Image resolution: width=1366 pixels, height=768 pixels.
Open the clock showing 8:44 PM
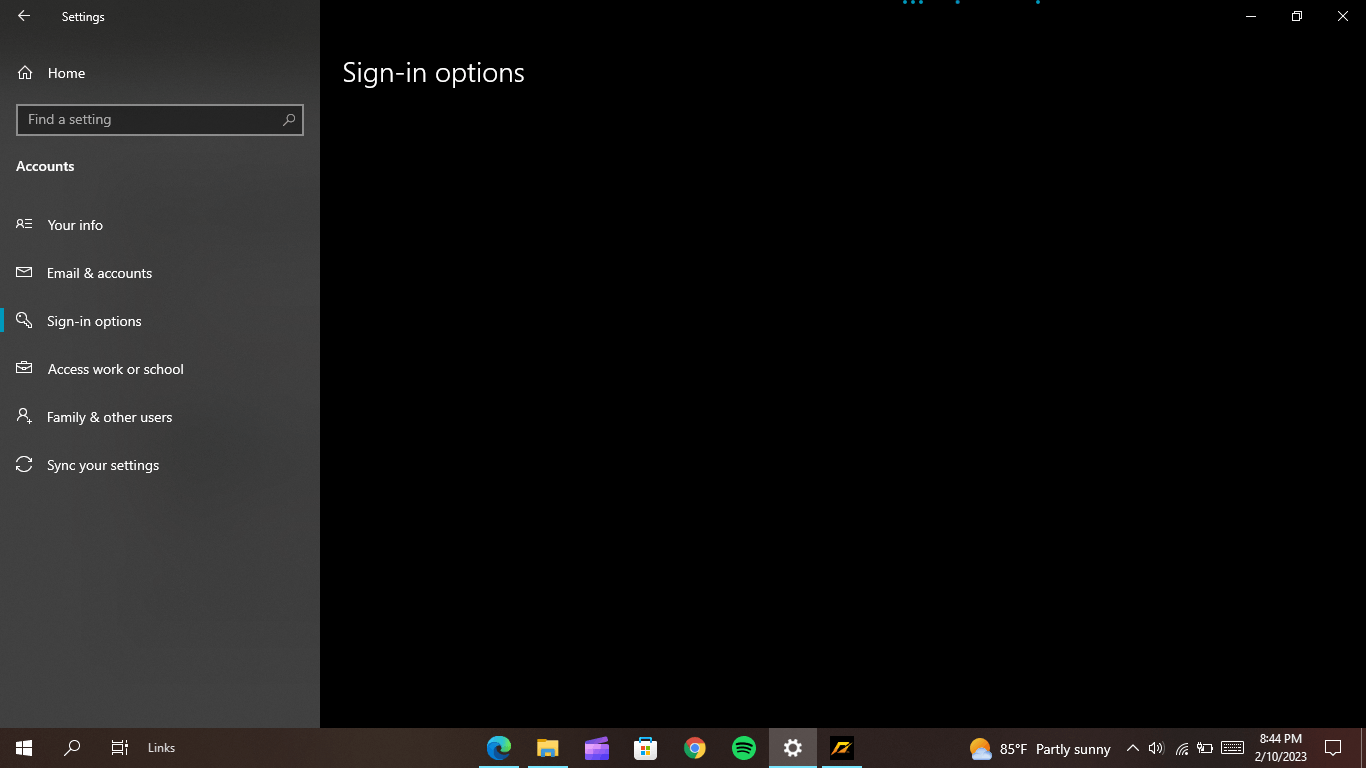pyautogui.click(x=1281, y=748)
